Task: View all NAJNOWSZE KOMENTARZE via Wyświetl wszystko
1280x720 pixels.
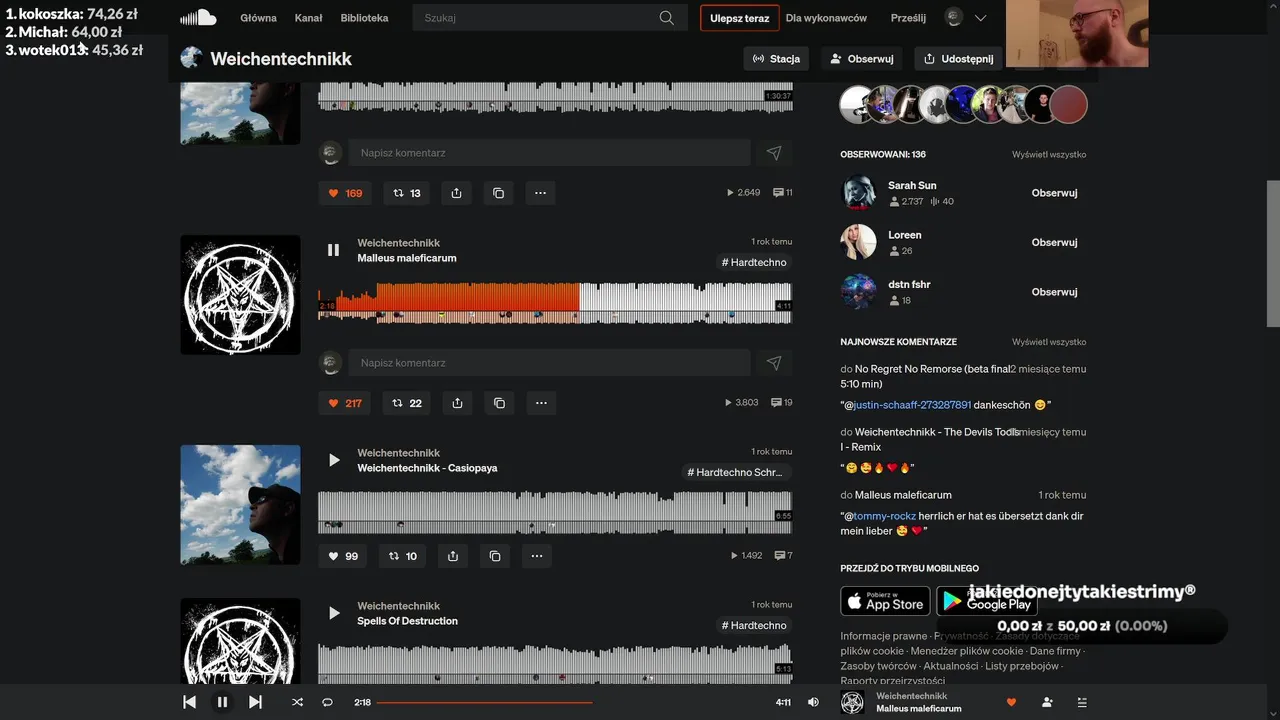Action: [x=1049, y=342]
